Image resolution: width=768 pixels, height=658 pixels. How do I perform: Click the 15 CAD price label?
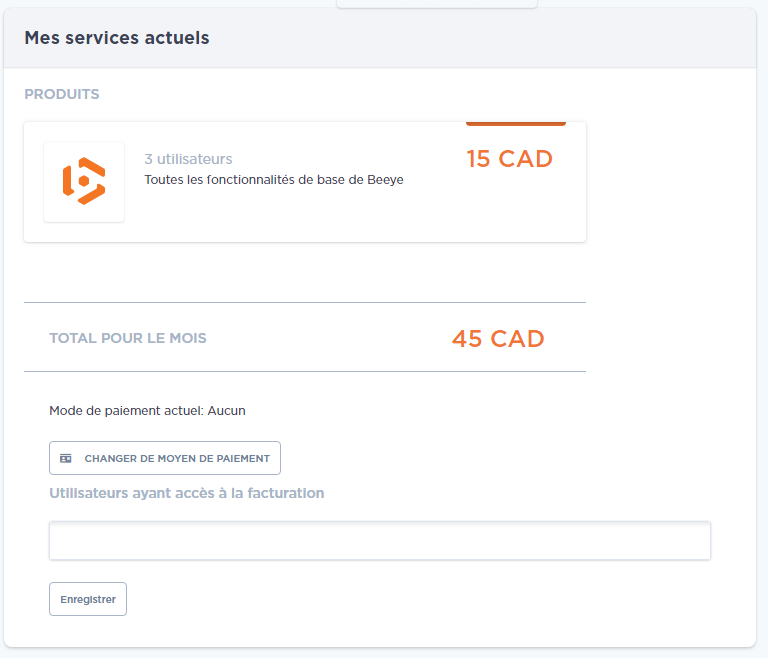[509, 159]
